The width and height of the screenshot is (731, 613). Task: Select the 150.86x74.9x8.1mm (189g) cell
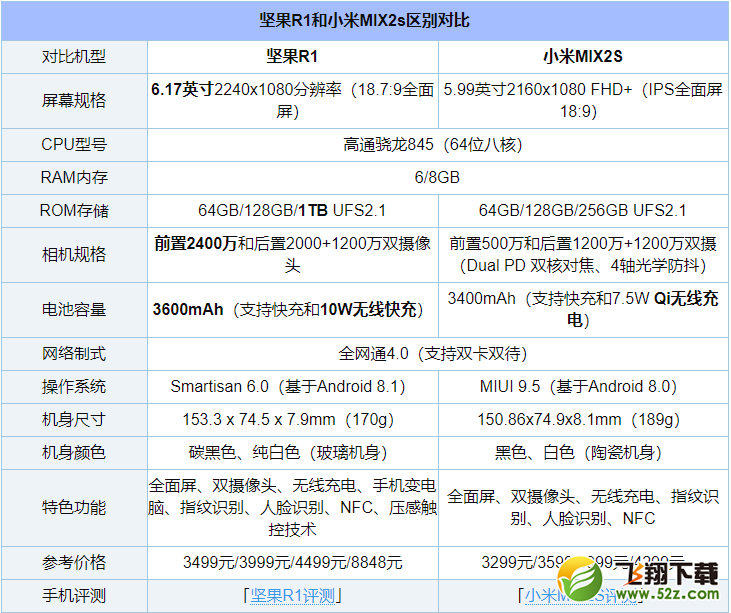(x=583, y=420)
